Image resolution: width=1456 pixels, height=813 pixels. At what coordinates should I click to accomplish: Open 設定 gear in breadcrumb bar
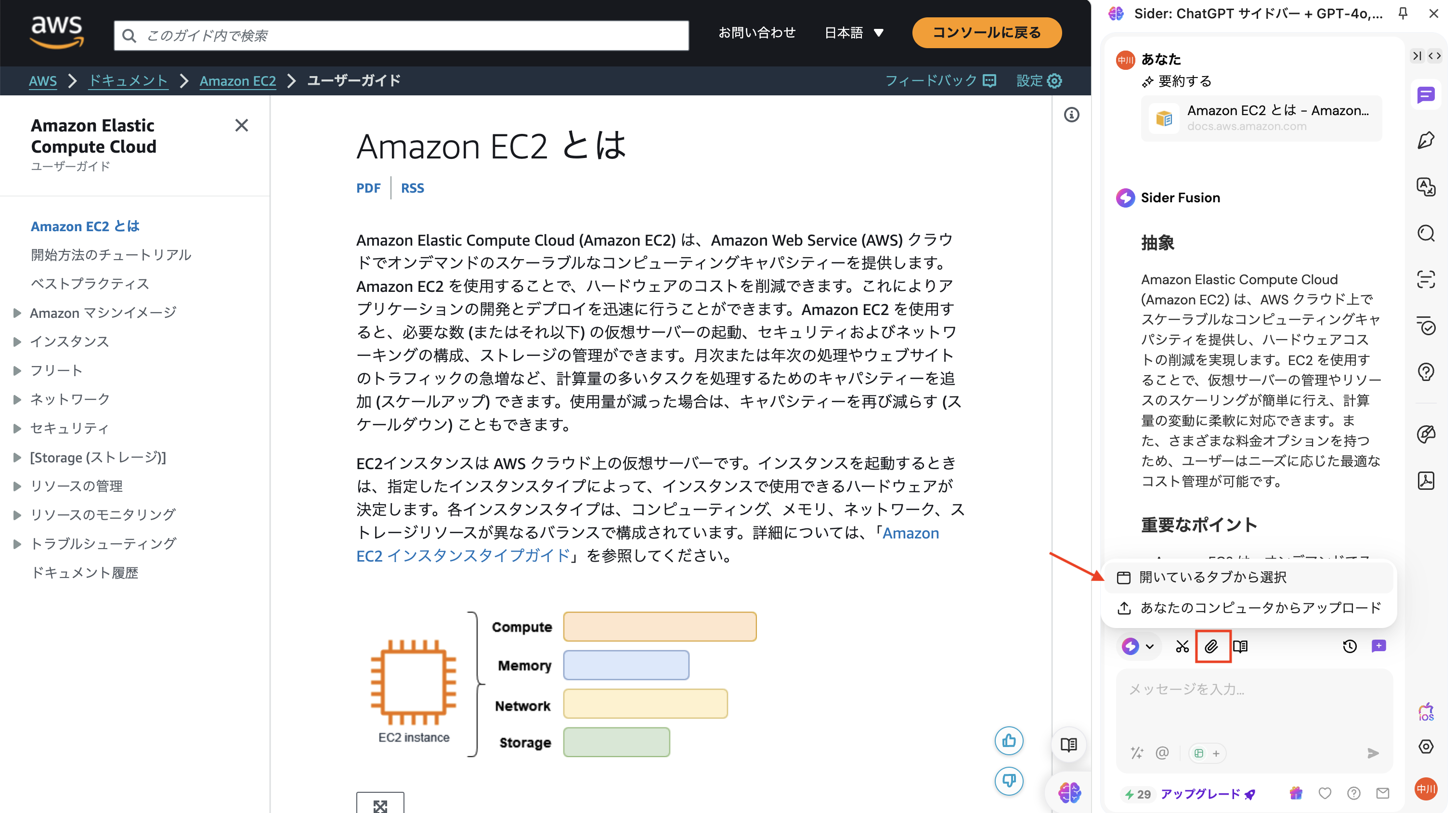pos(1039,81)
